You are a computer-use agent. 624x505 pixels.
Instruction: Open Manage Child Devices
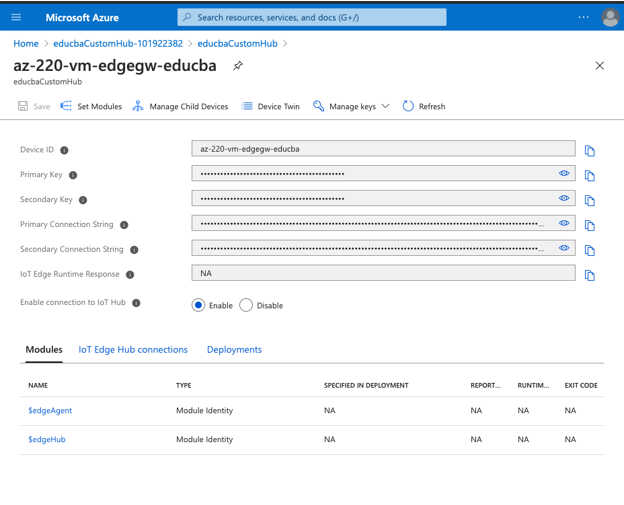pos(180,106)
